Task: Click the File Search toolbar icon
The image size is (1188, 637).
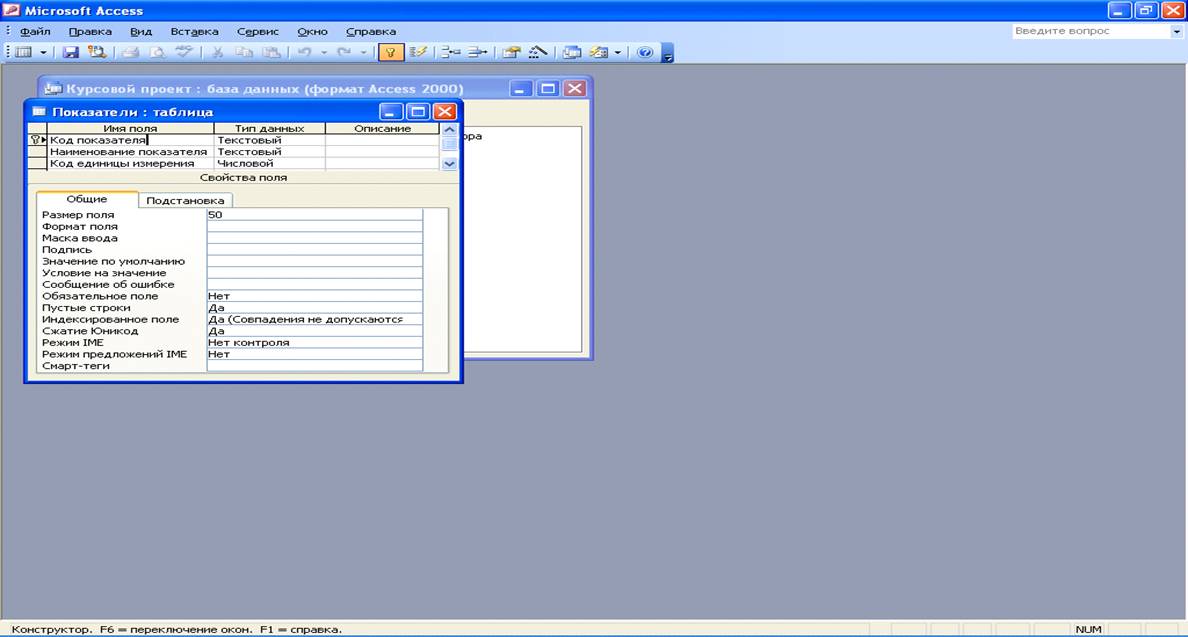Action: (x=96, y=52)
